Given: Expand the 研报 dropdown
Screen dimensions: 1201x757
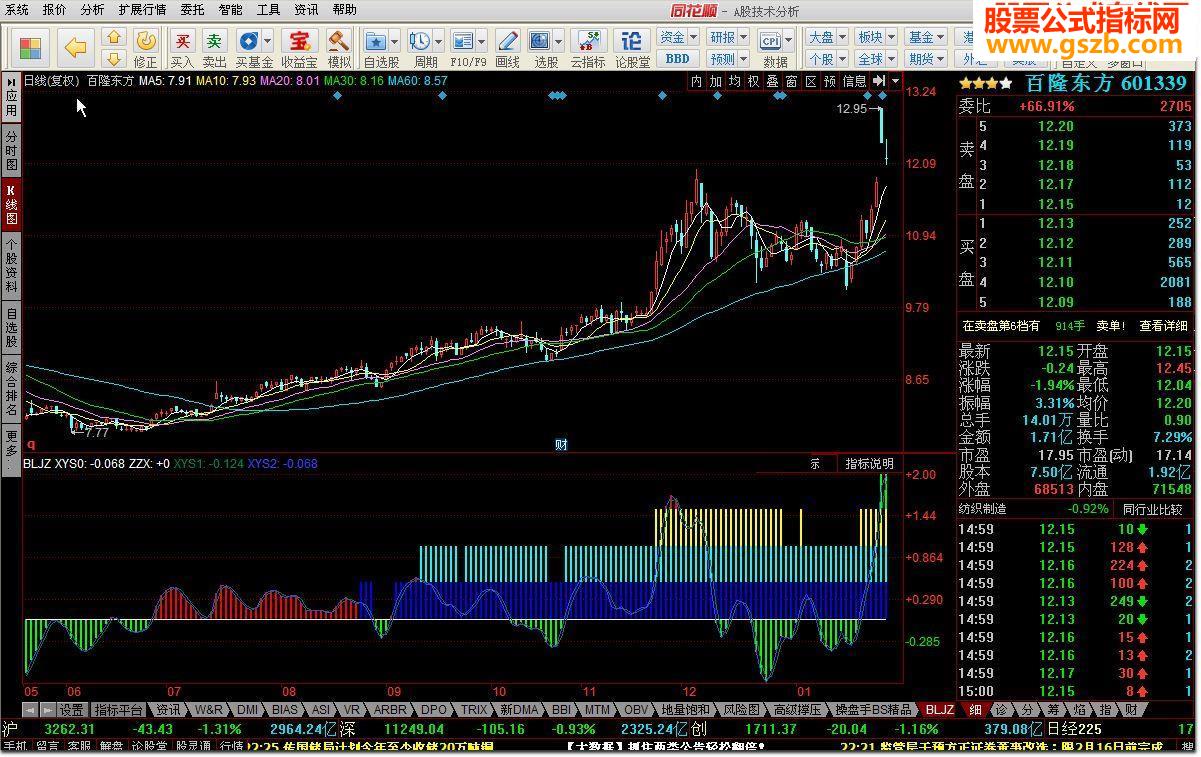Looking at the screenshot, I should [x=743, y=37].
